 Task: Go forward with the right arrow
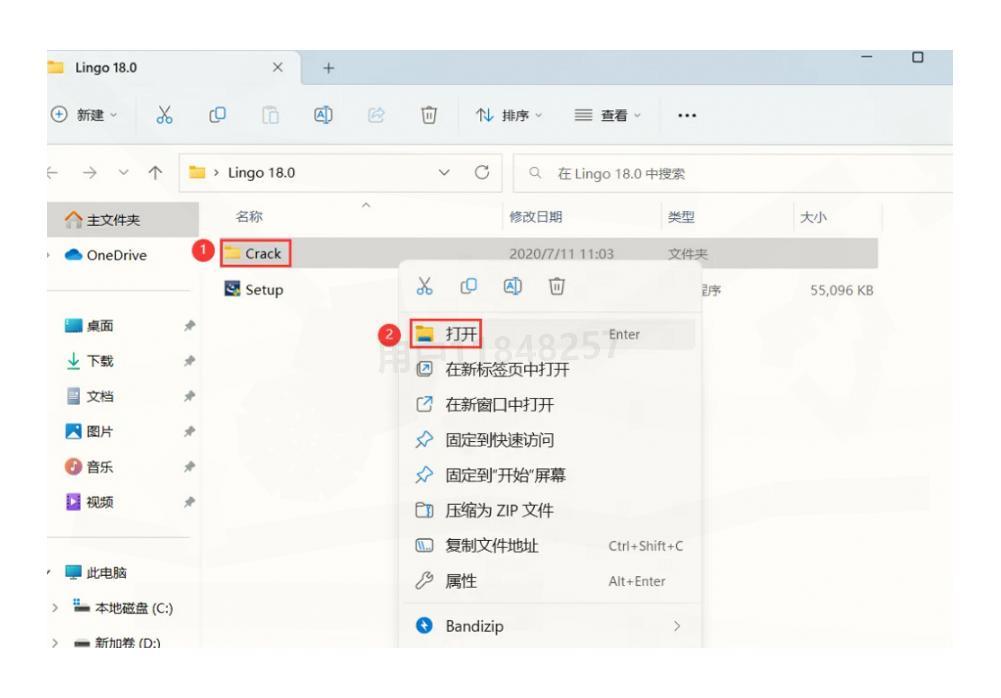[90, 172]
